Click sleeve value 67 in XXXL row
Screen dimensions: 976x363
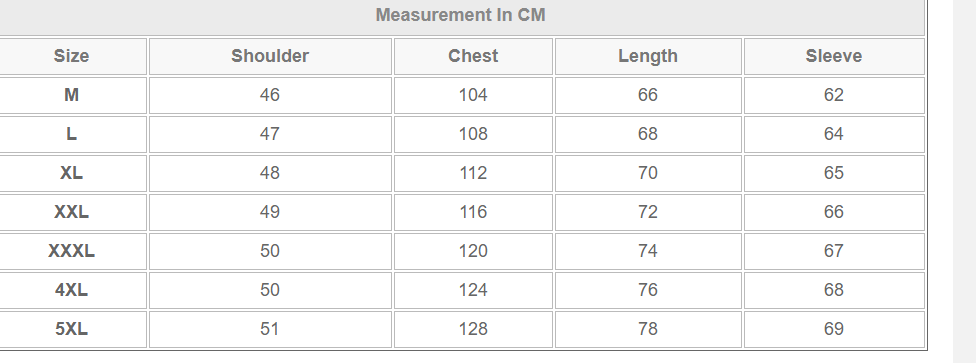coord(834,251)
